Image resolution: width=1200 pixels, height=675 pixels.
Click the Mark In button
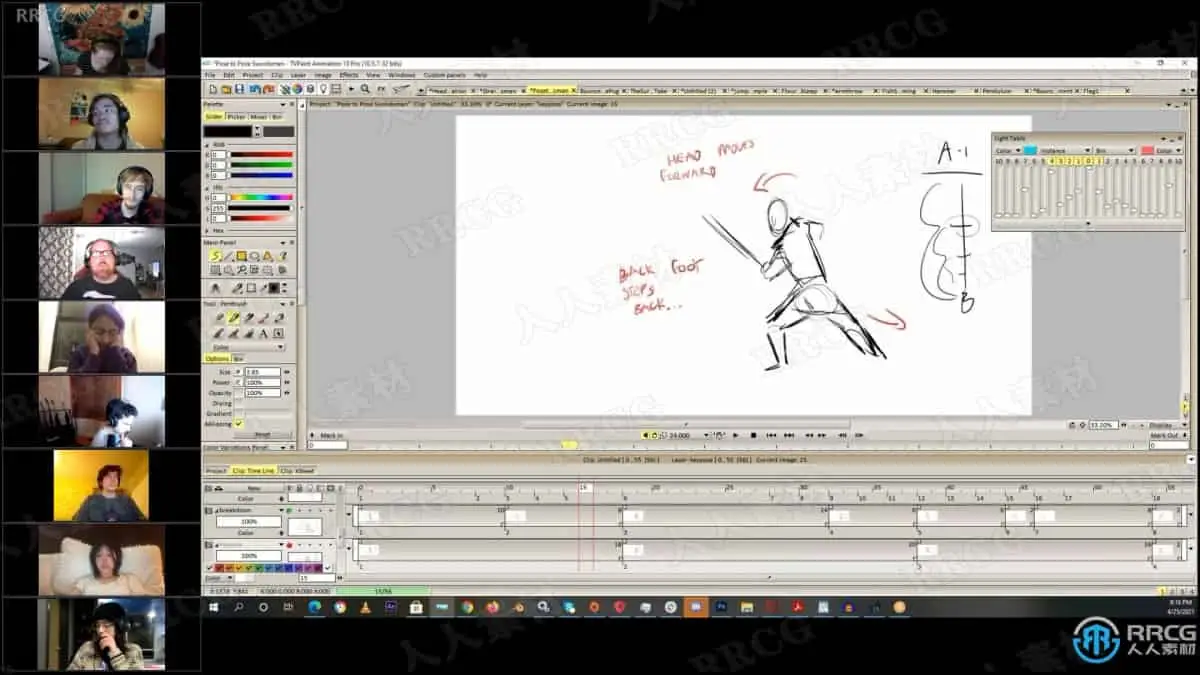pyautogui.click(x=331, y=435)
